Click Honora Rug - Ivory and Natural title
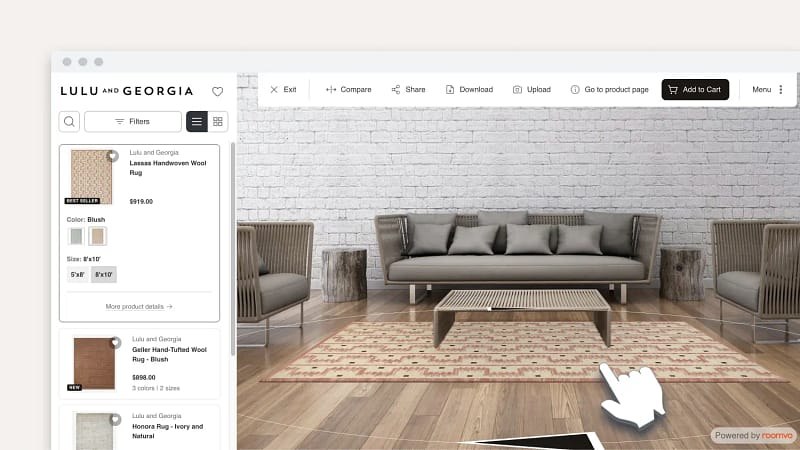The image size is (800, 450). [167, 431]
